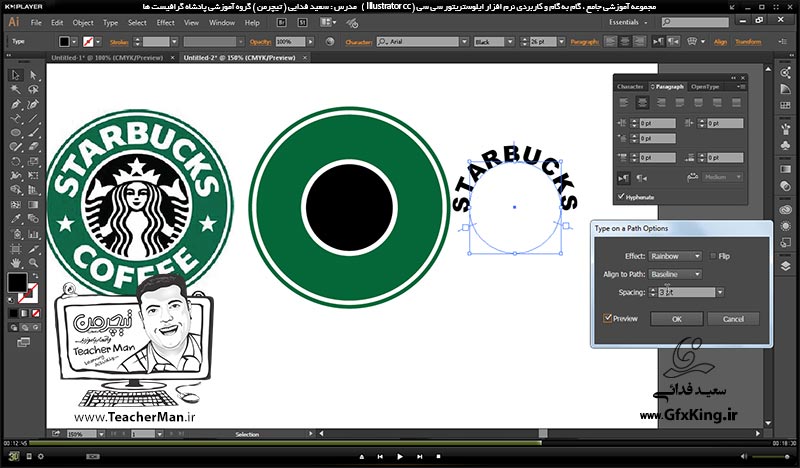Open the Transform link in control bar

(x=748, y=42)
